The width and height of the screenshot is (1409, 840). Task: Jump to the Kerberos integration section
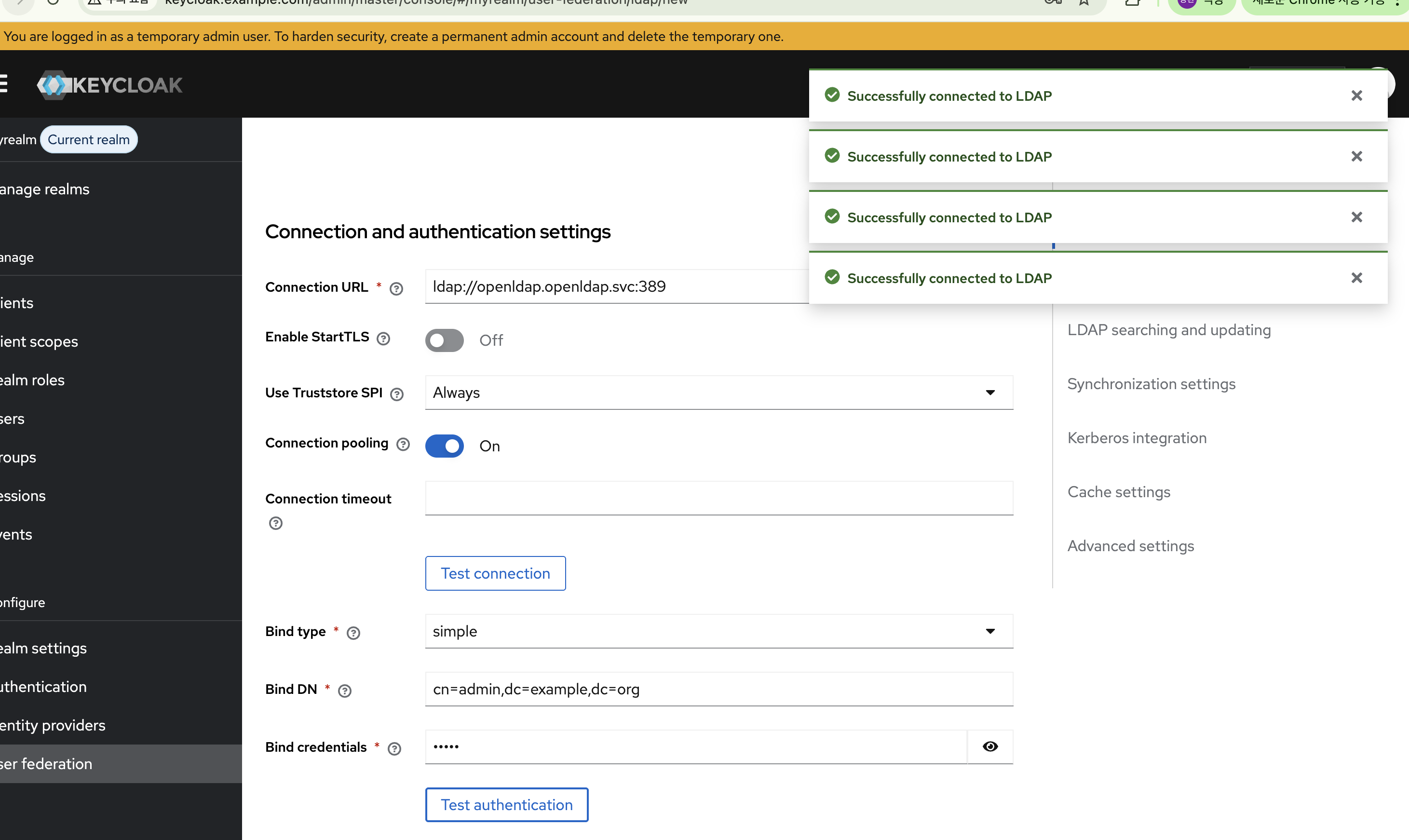(x=1136, y=437)
